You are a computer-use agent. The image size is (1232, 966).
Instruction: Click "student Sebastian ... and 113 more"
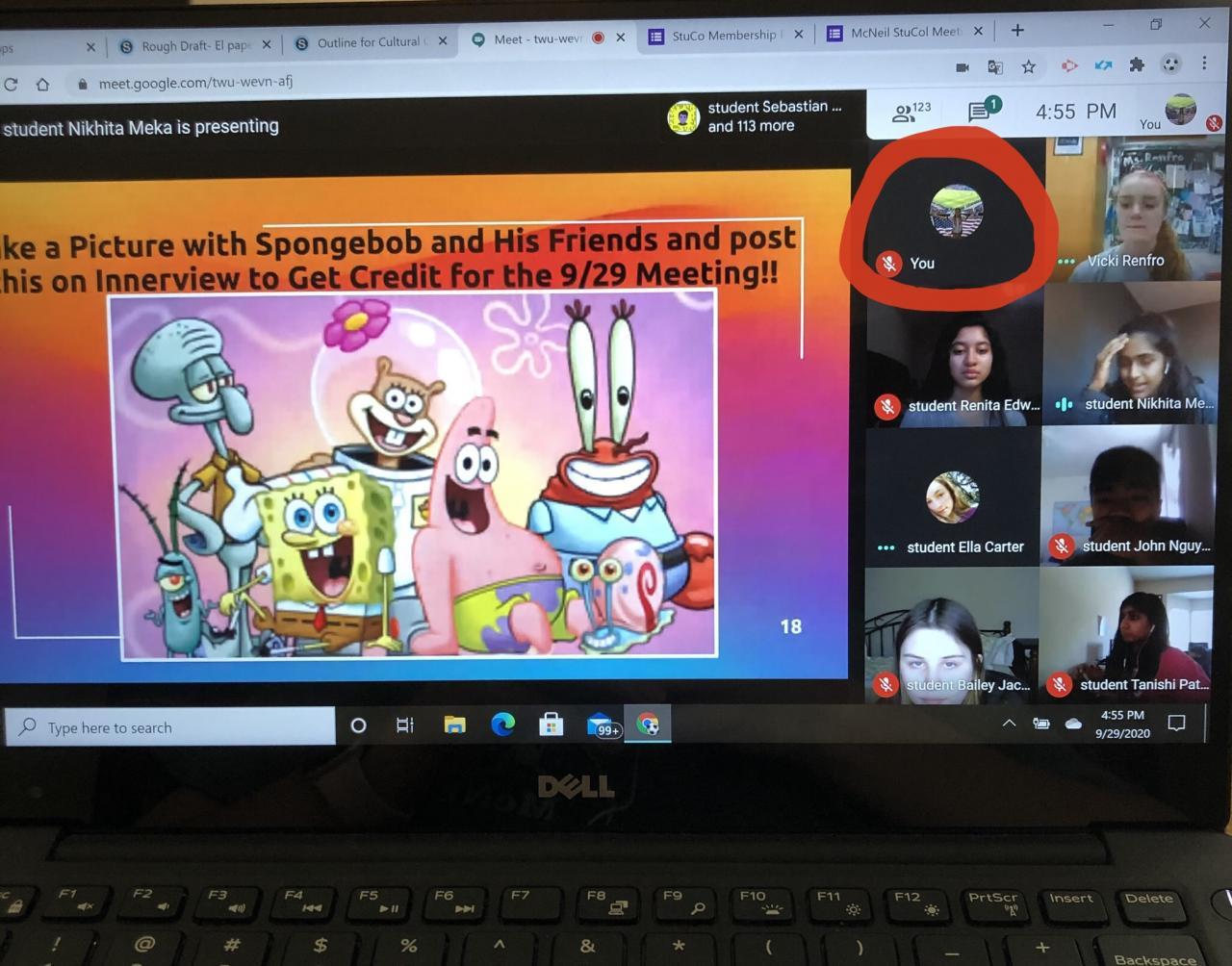[x=774, y=116]
